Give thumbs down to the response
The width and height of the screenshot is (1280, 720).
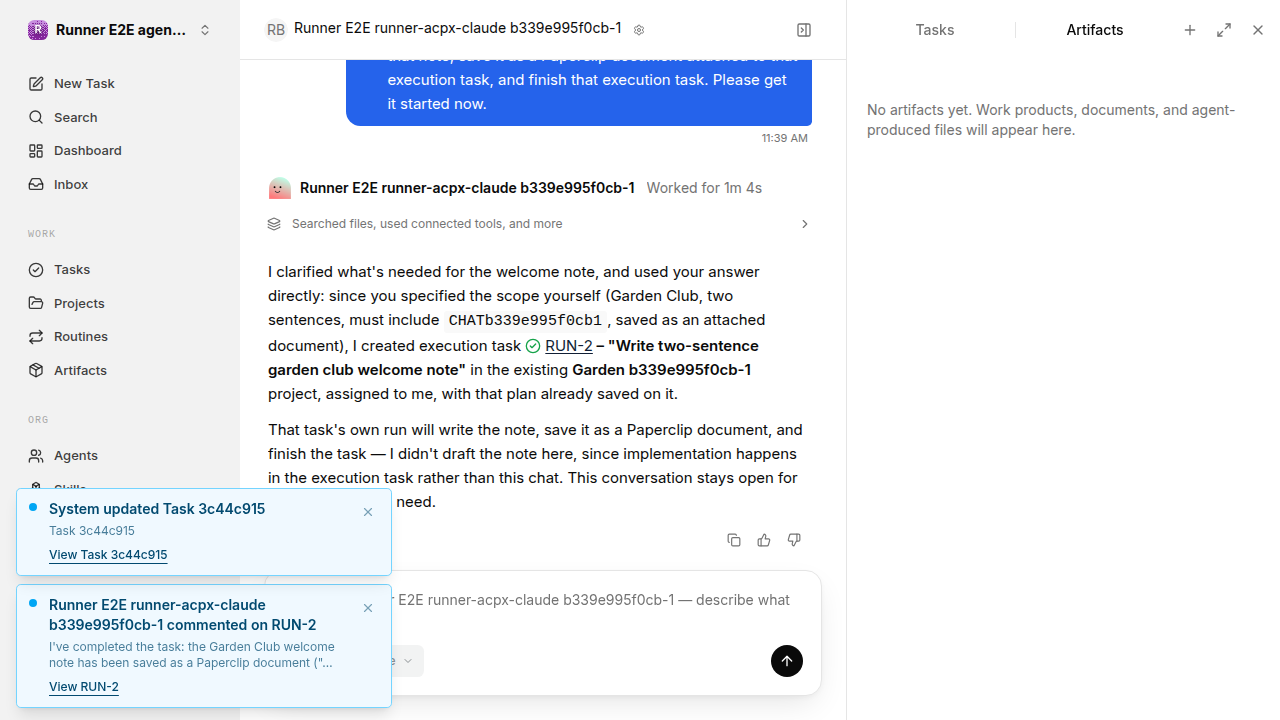794,540
